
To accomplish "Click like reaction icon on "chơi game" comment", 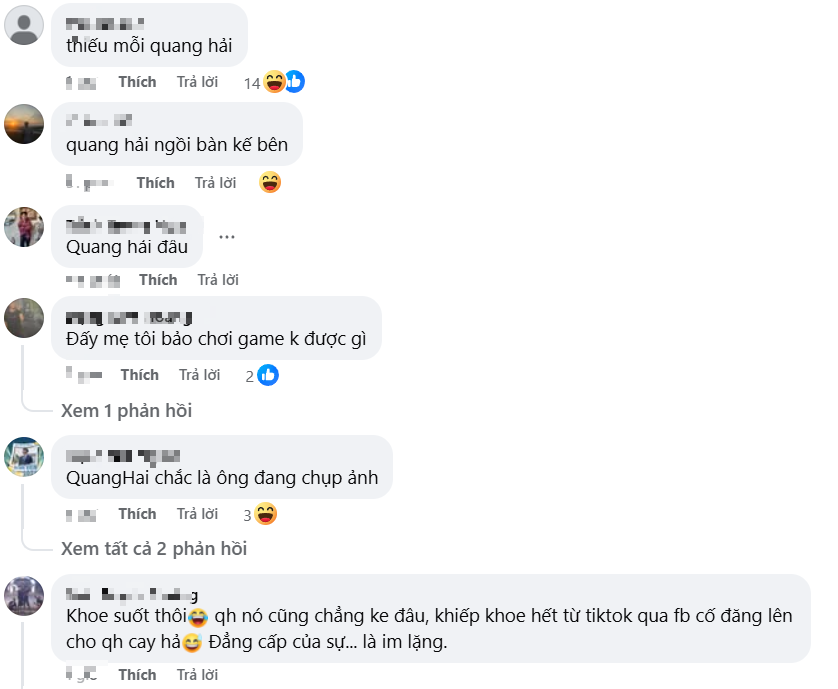I will point(268,375).
